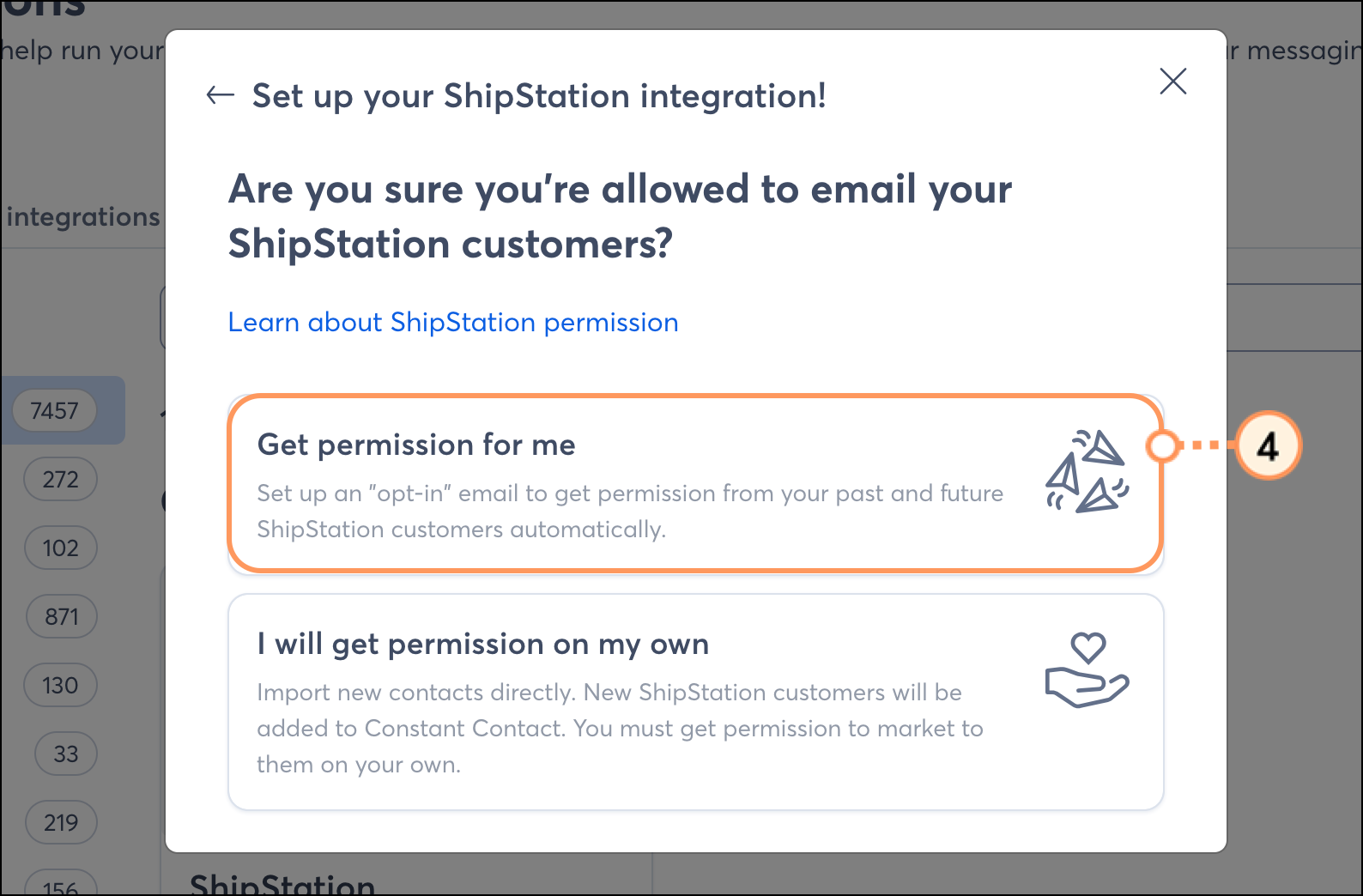The width and height of the screenshot is (1363, 896).
Task: Open Learn about ShipStation permission link
Action: click(453, 322)
